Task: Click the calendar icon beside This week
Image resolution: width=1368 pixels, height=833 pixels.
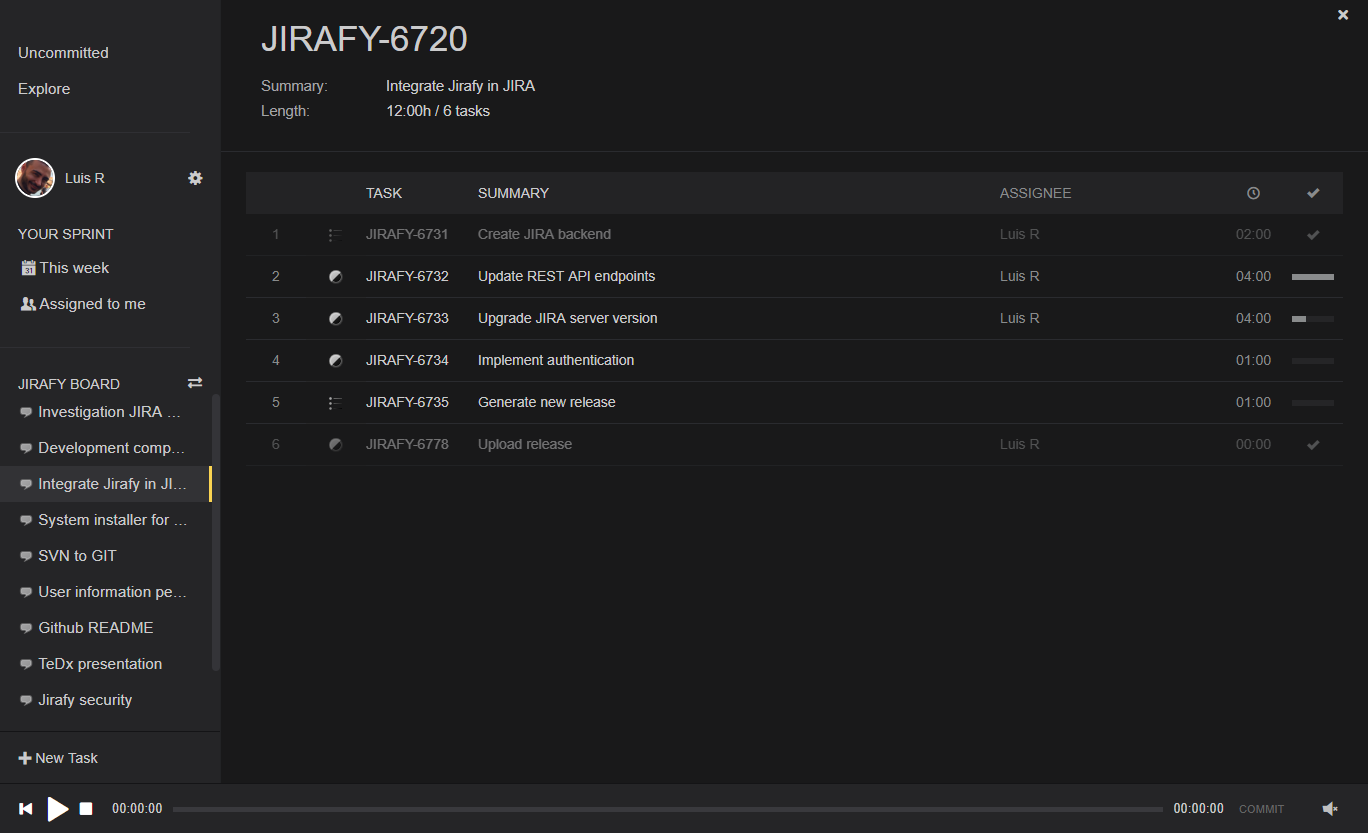Action: point(28,267)
